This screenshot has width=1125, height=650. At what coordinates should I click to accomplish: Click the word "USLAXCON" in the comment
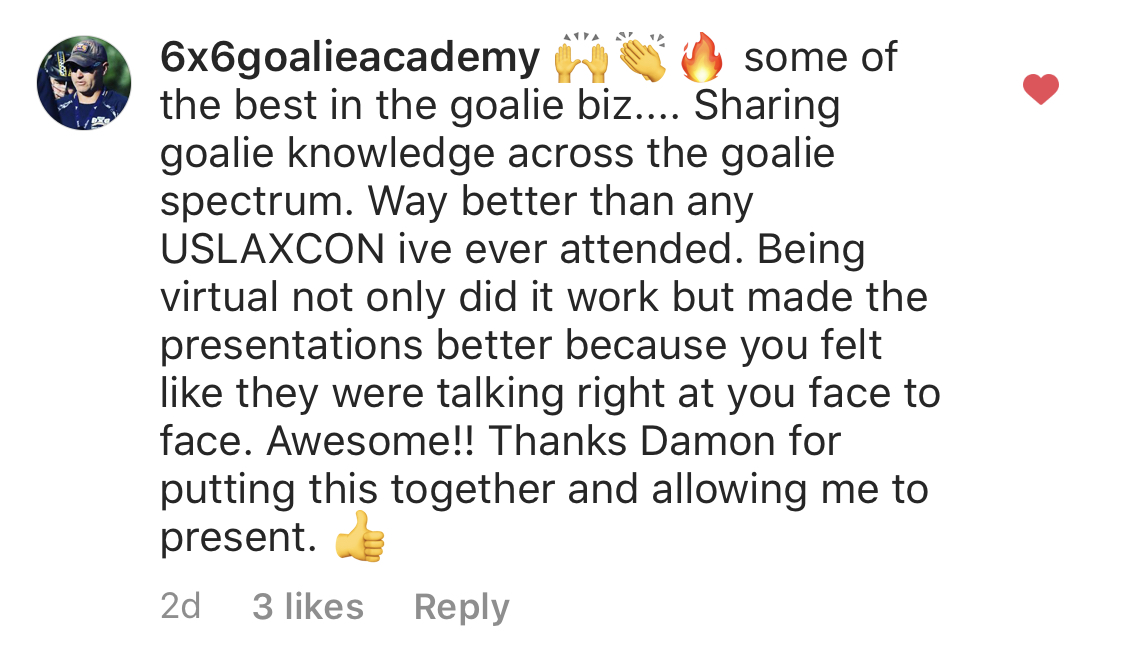coord(272,251)
